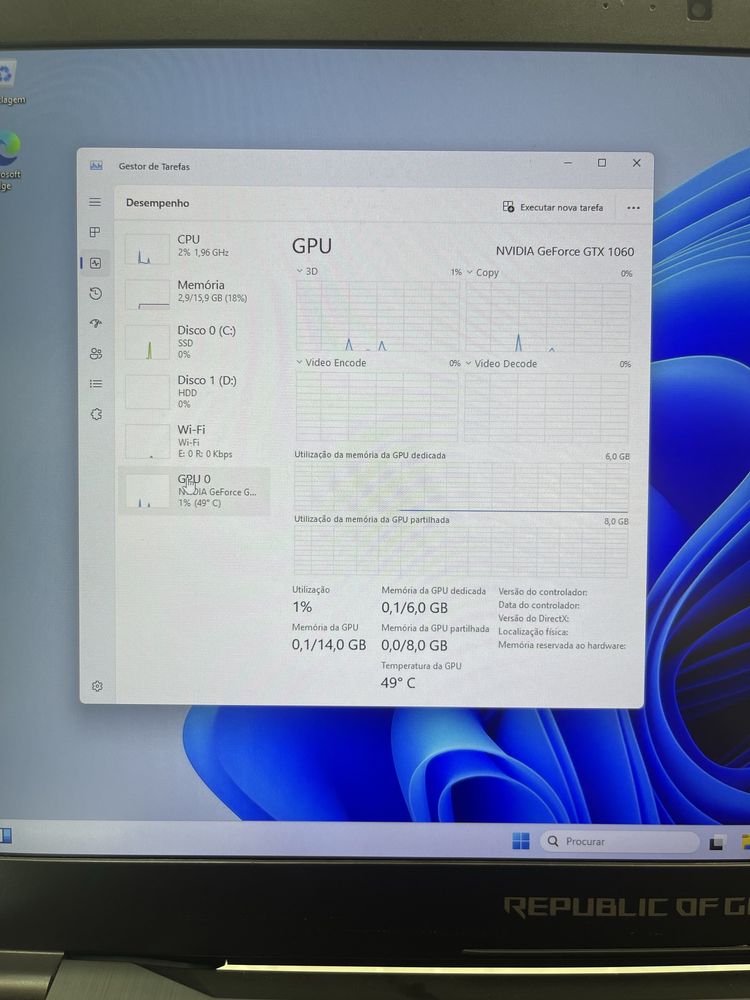Open the Processes page icon
Viewport: 750px width, 1000px height.
tap(95, 232)
